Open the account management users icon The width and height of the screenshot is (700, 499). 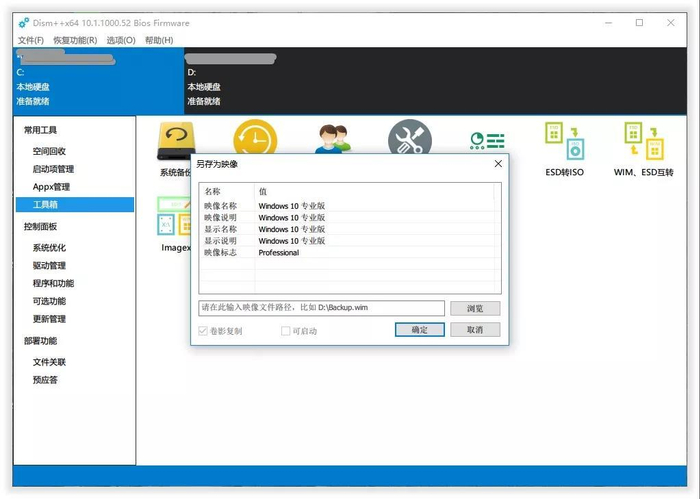[333, 139]
